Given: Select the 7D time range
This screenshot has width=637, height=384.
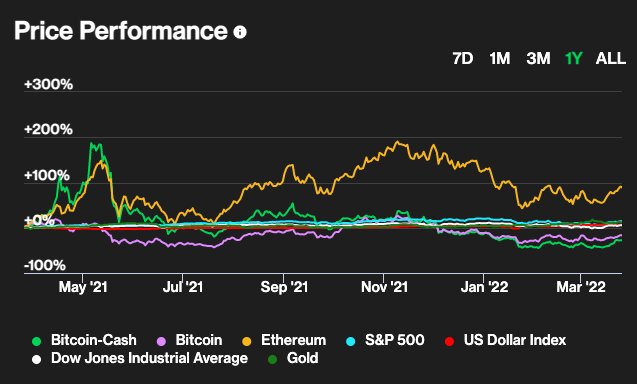Looking at the screenshot, I should coord(463,59).
